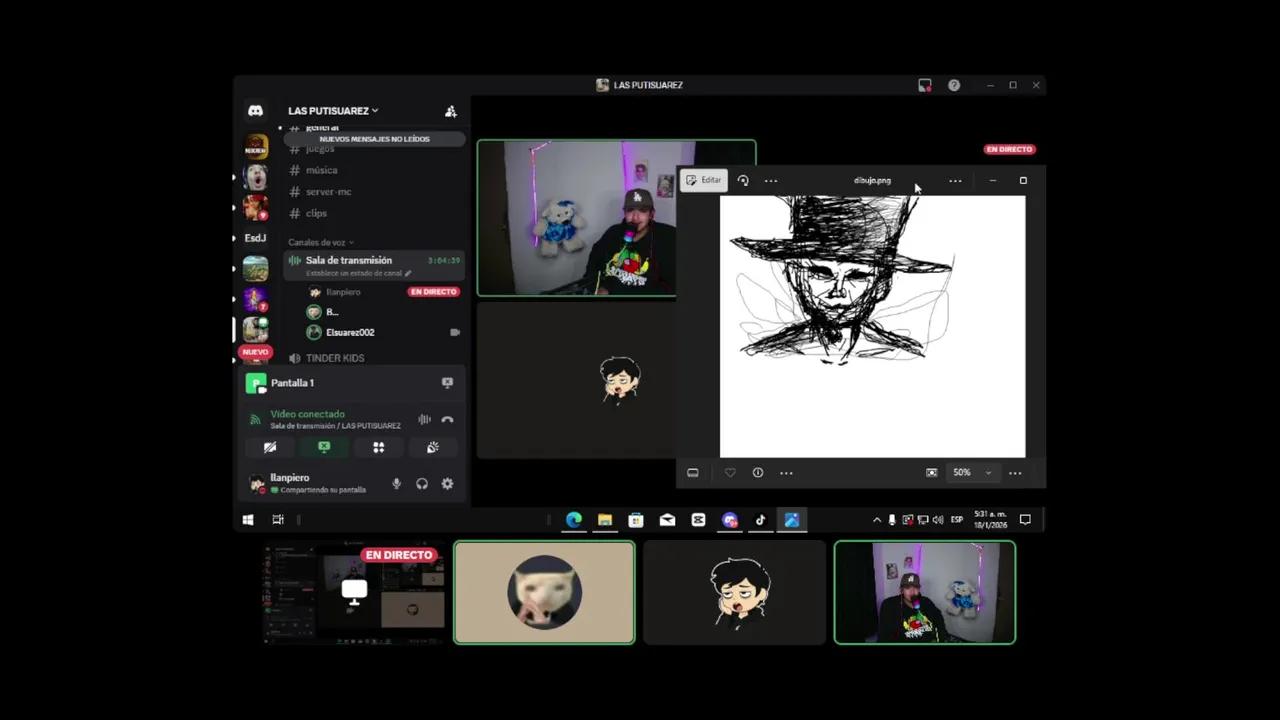Open the Photos title bar overflow menu
The height and width of the screenshot is (720, 1280).
[x=955, y=180]
